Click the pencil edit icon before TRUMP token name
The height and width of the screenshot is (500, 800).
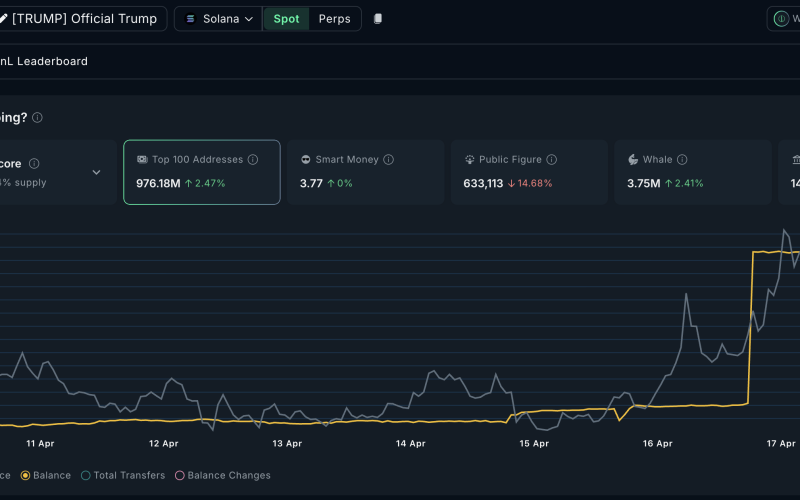tap(3, 19)
